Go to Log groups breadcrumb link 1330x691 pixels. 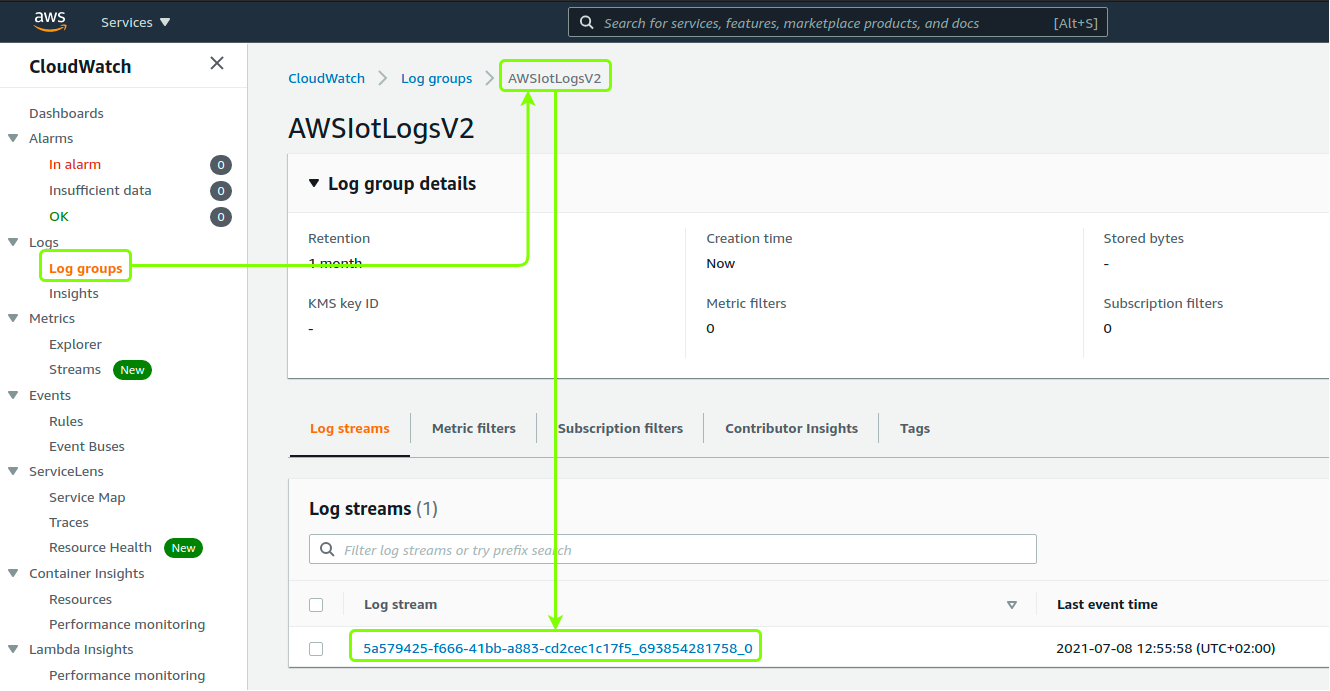pyautogui.click(x=436, y=78)
